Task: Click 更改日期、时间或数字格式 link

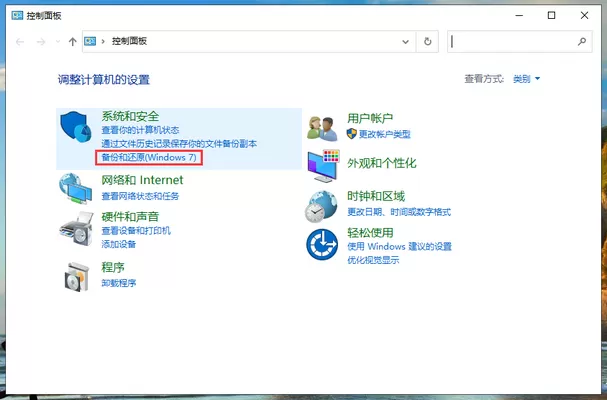Action: [399, 212]
